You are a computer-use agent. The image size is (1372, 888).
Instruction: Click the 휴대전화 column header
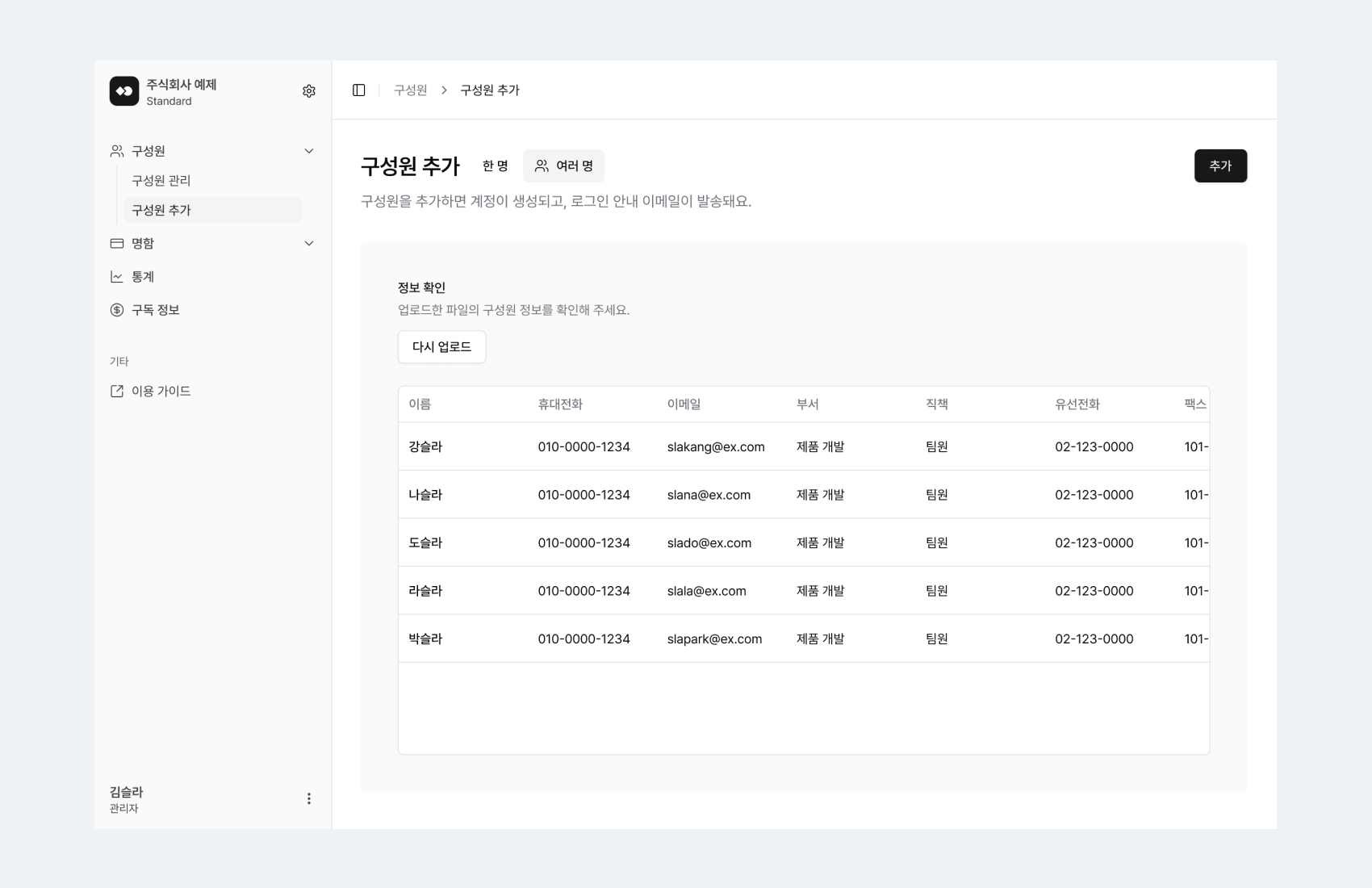pos(560,404)
